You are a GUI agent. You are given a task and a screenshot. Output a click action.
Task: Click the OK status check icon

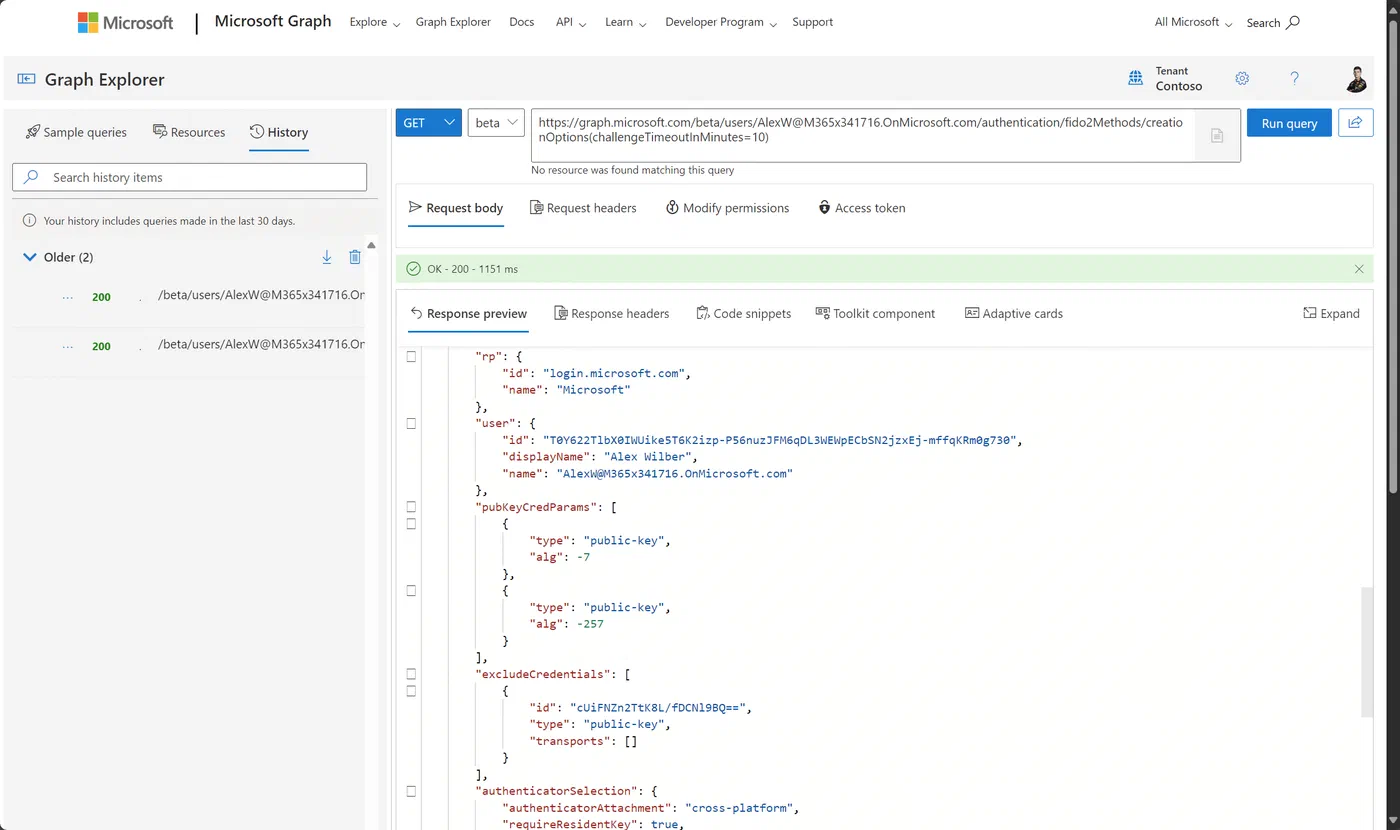pyautogui.click(x=413, y=269)
